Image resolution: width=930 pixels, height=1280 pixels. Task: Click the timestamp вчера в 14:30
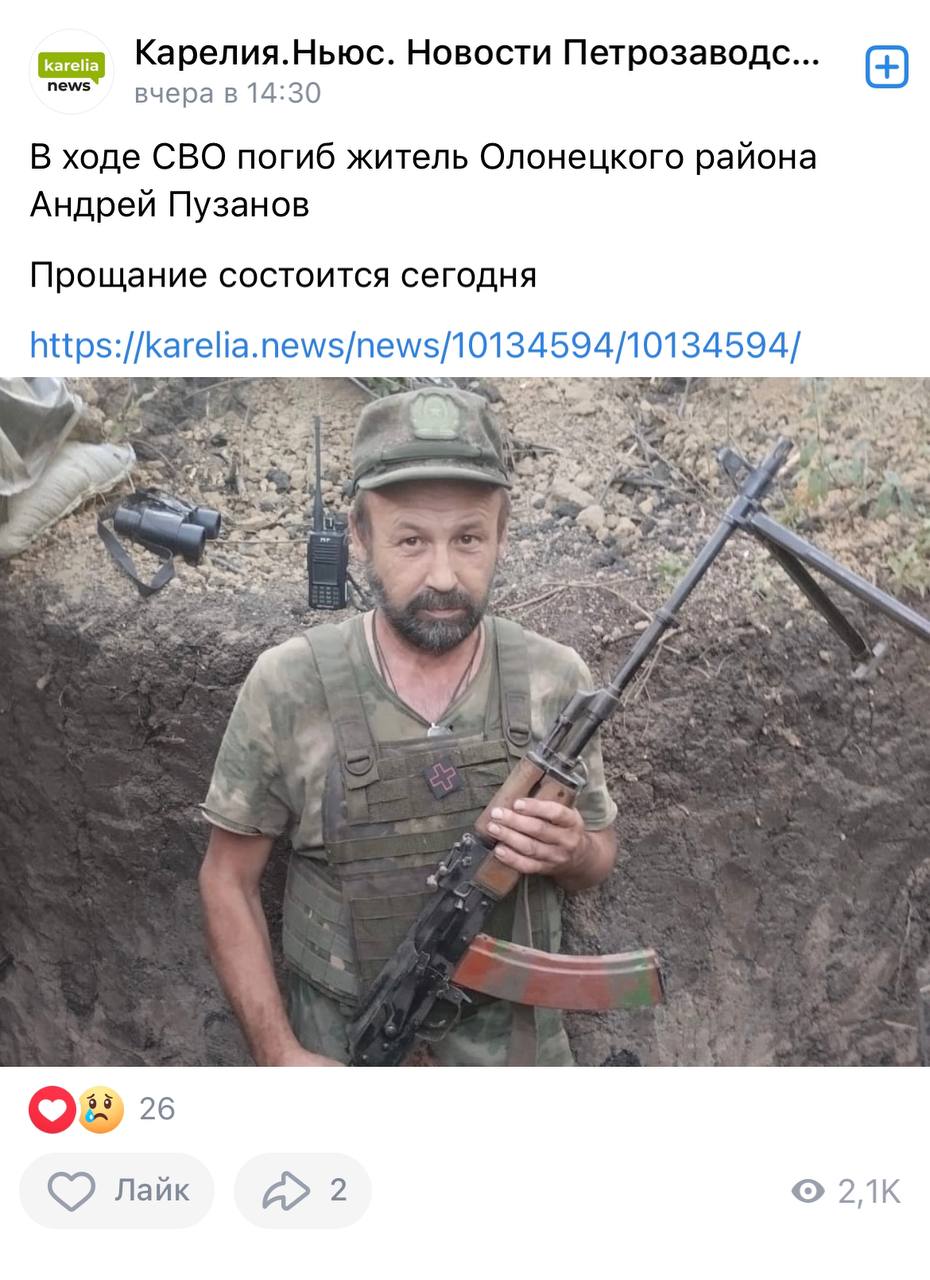click(228, 94)
